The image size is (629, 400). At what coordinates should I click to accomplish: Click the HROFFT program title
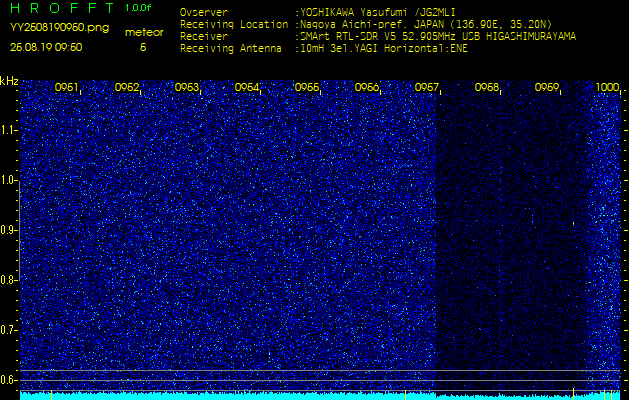[x=62, y=8]
